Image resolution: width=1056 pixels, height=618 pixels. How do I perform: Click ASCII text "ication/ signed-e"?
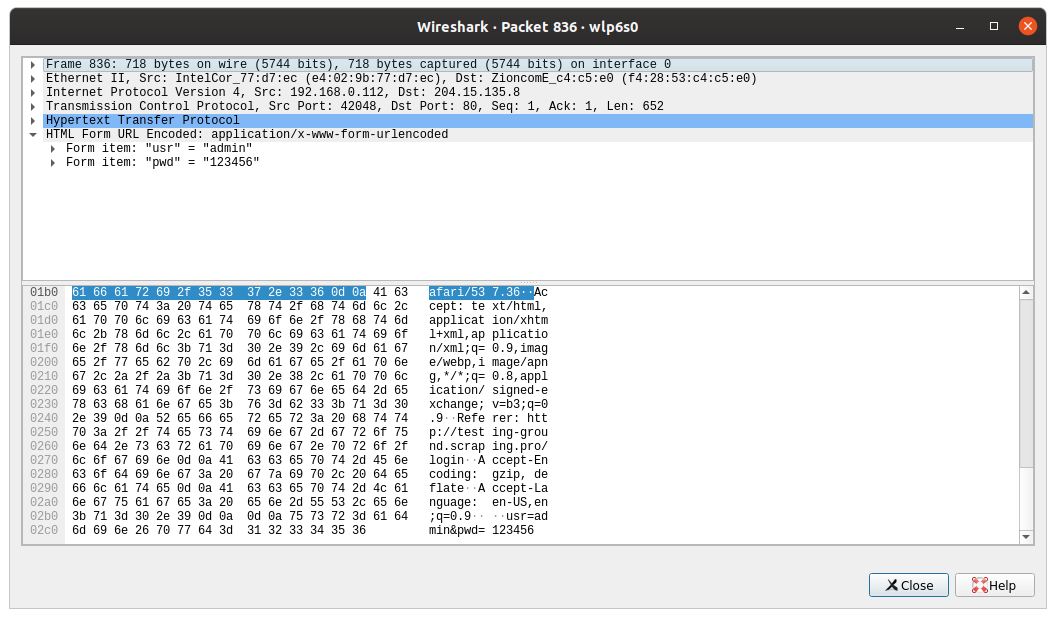(488, 390)
